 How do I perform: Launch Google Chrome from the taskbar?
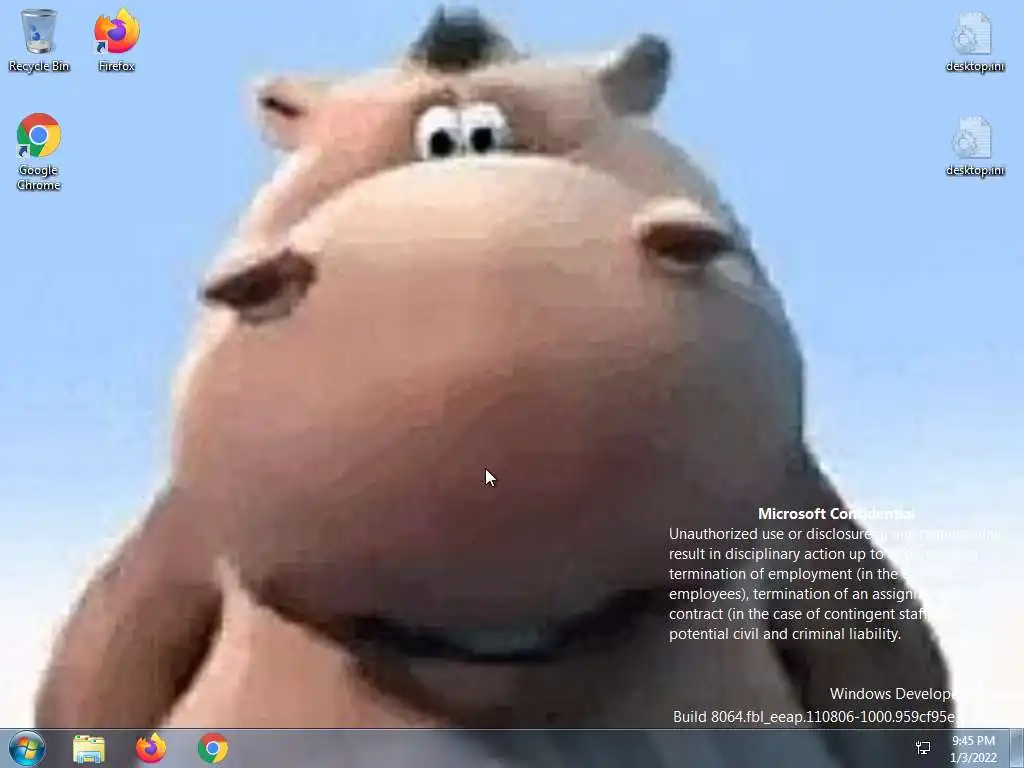(213, 748)
